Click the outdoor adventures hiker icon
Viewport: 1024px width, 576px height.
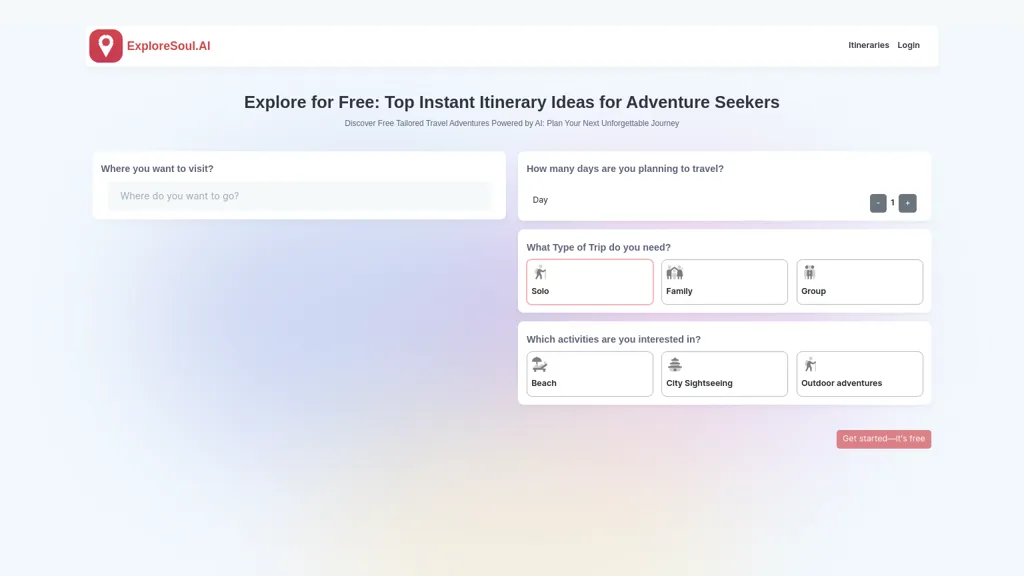tap(810, 364)
